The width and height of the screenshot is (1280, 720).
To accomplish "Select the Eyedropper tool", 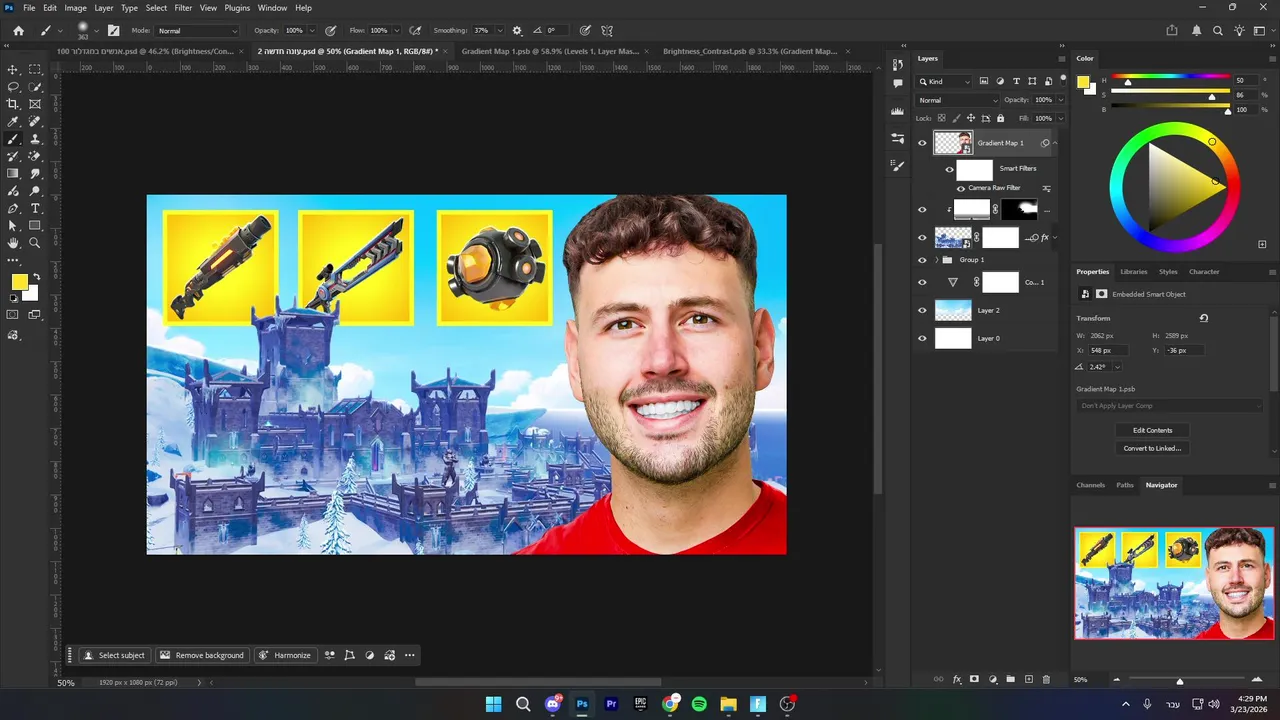I will pos(13,122).
